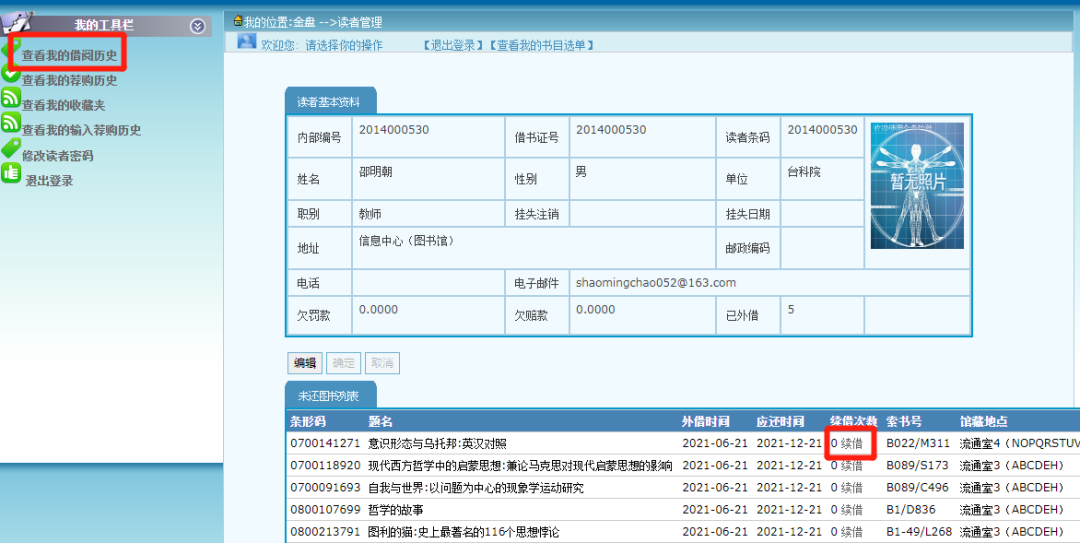This screenshot has width=1080, height=543.
Task: Click the user avatar icon beside 欢迎您
Action: (247, 41)
